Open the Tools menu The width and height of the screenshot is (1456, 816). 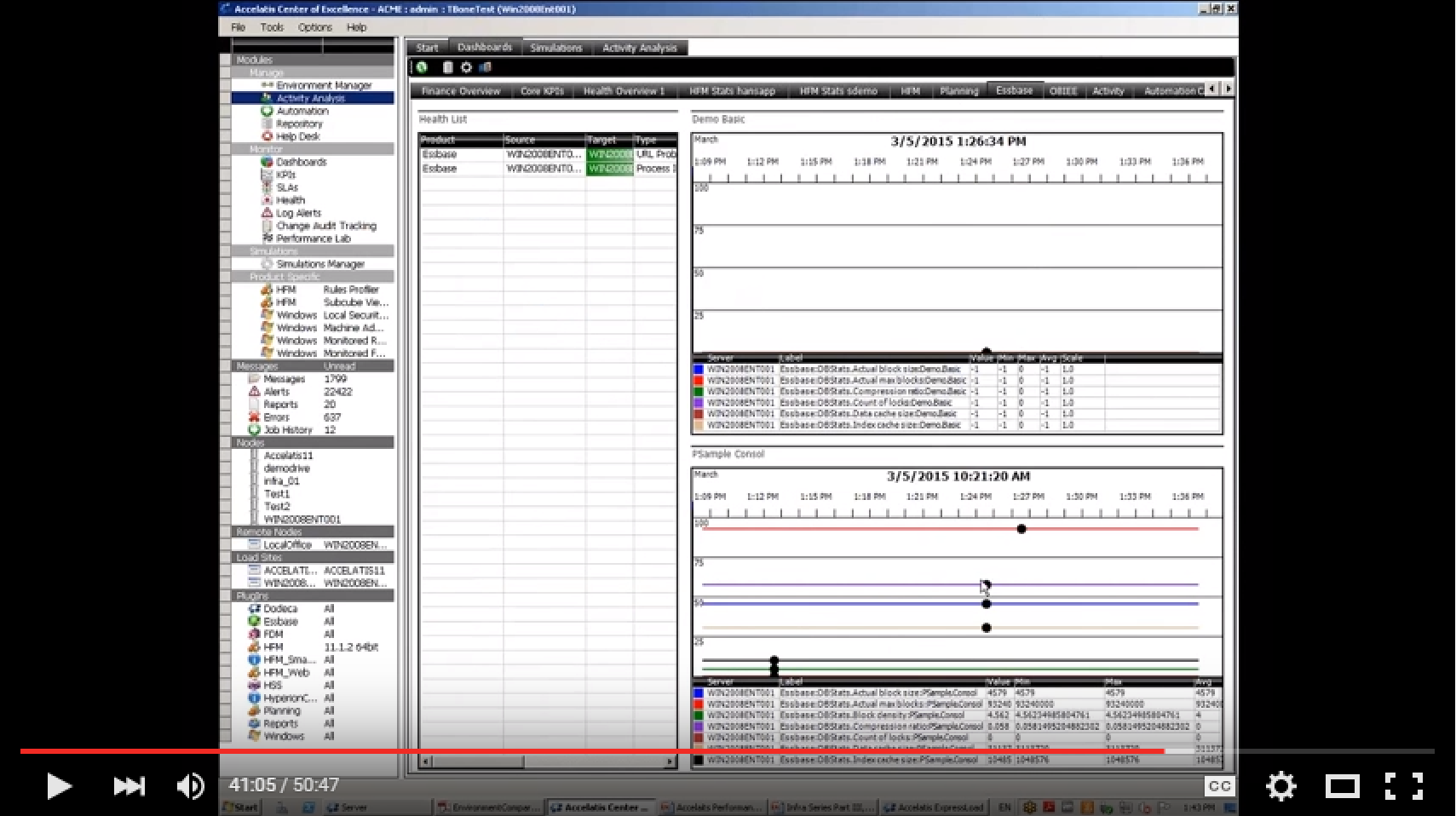272,27
